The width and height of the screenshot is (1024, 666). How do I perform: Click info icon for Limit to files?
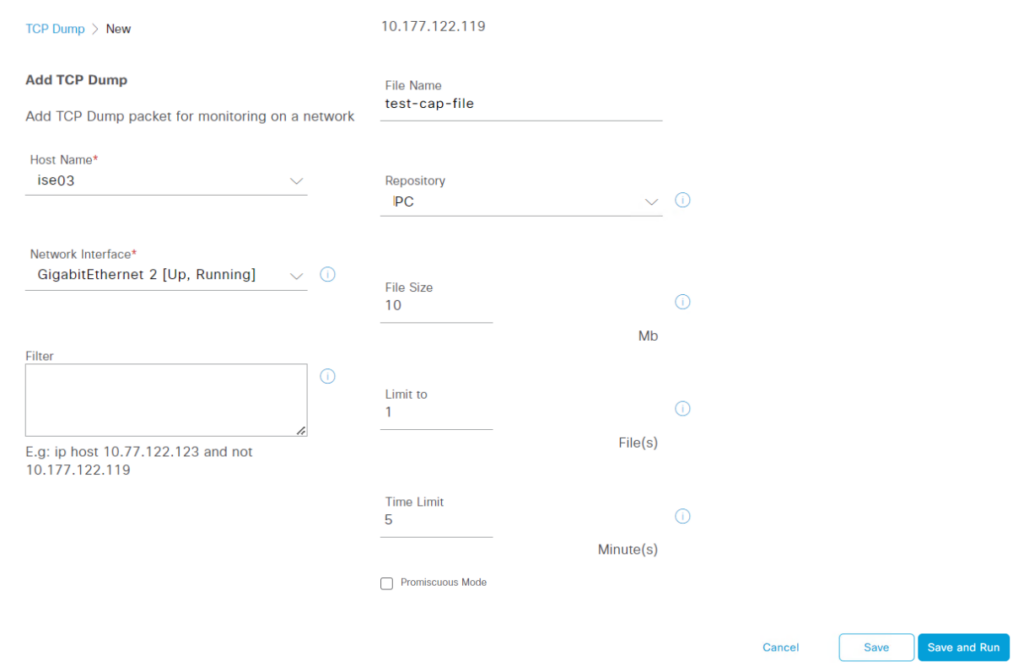pyautogui.click(x=683, y=409)
